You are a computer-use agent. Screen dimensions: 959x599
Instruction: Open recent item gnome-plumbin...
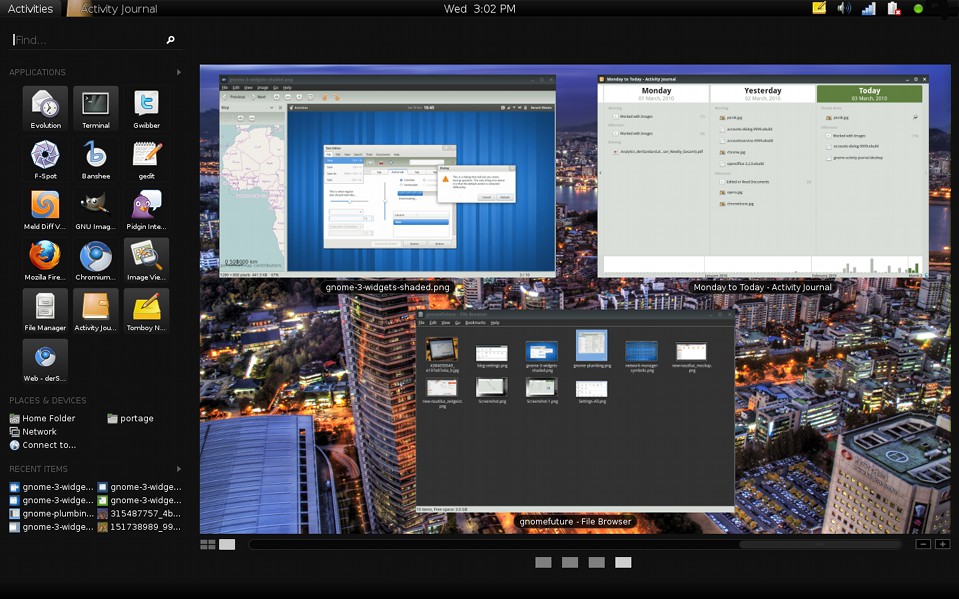[52, 513]
